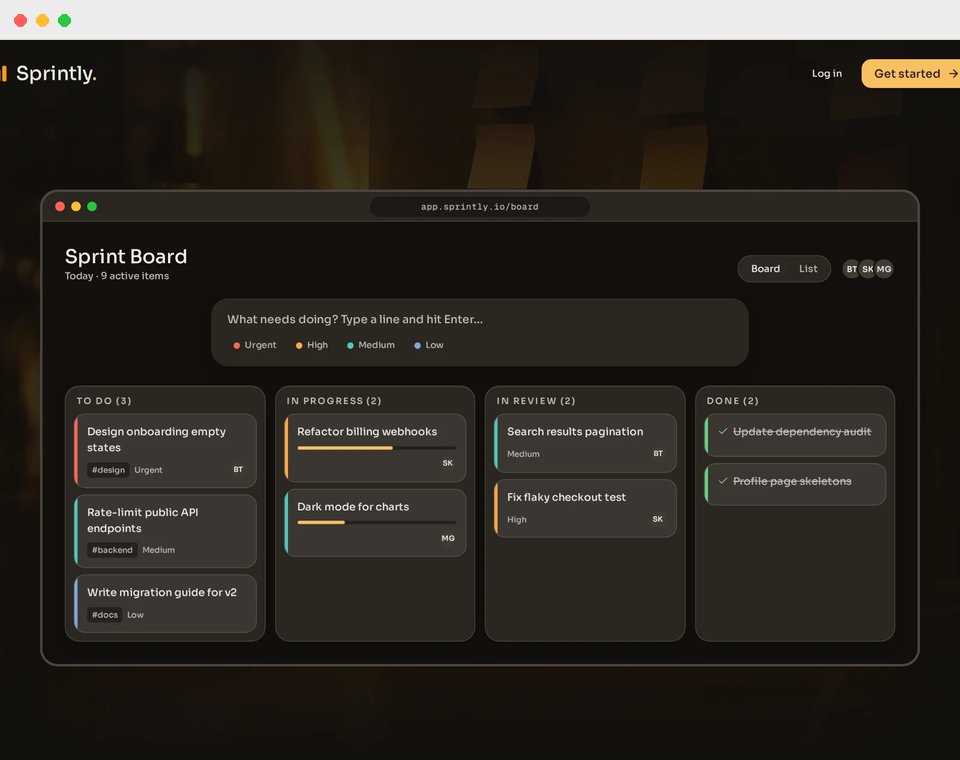This screenshot has height=760, width=960.
Task: Click the Urgent label on Design onboarding card
Action: pos(148,470)
